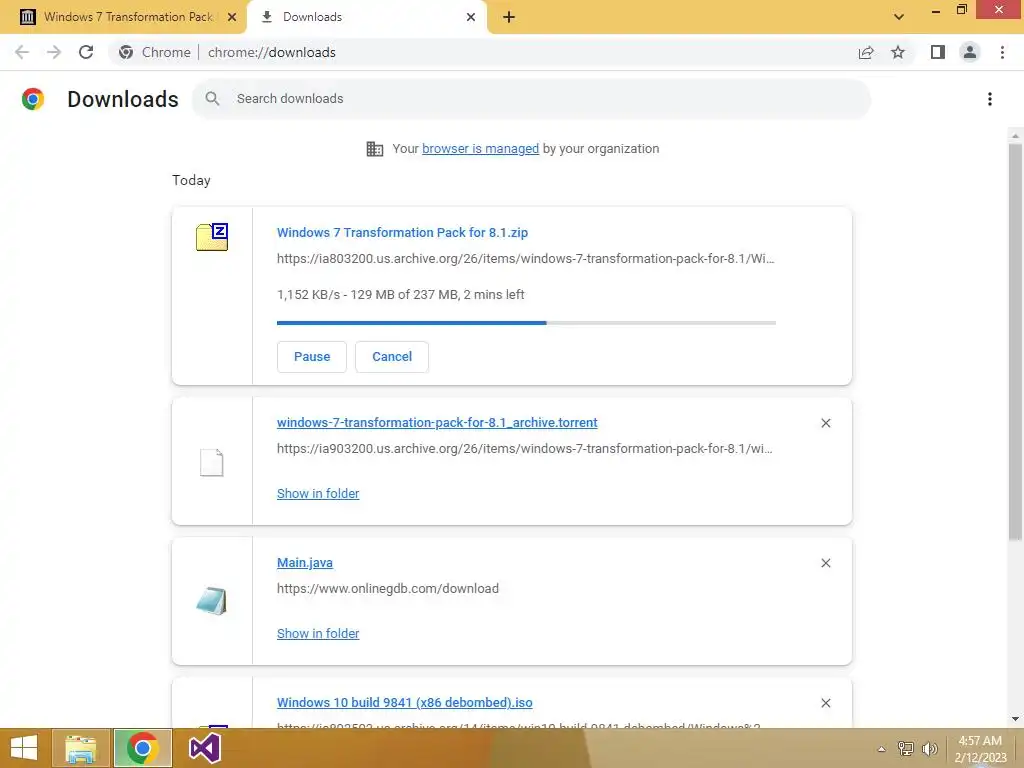Viewport: 1024px width, 768px height.
Task: Click the network tray icon
Action: [x=906, y=749]
